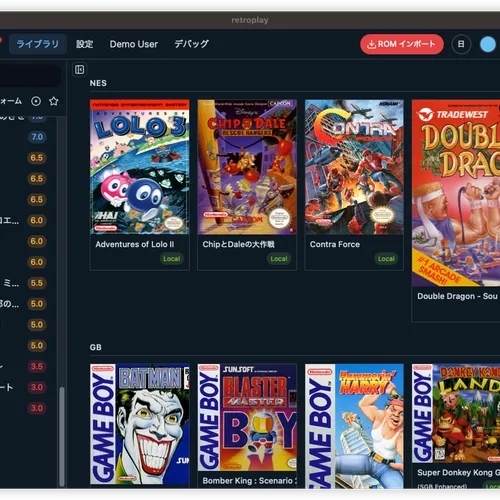This screenshot has width=500, height=500.
Task: Click the ROM インポート button
Action: point(402,44)
